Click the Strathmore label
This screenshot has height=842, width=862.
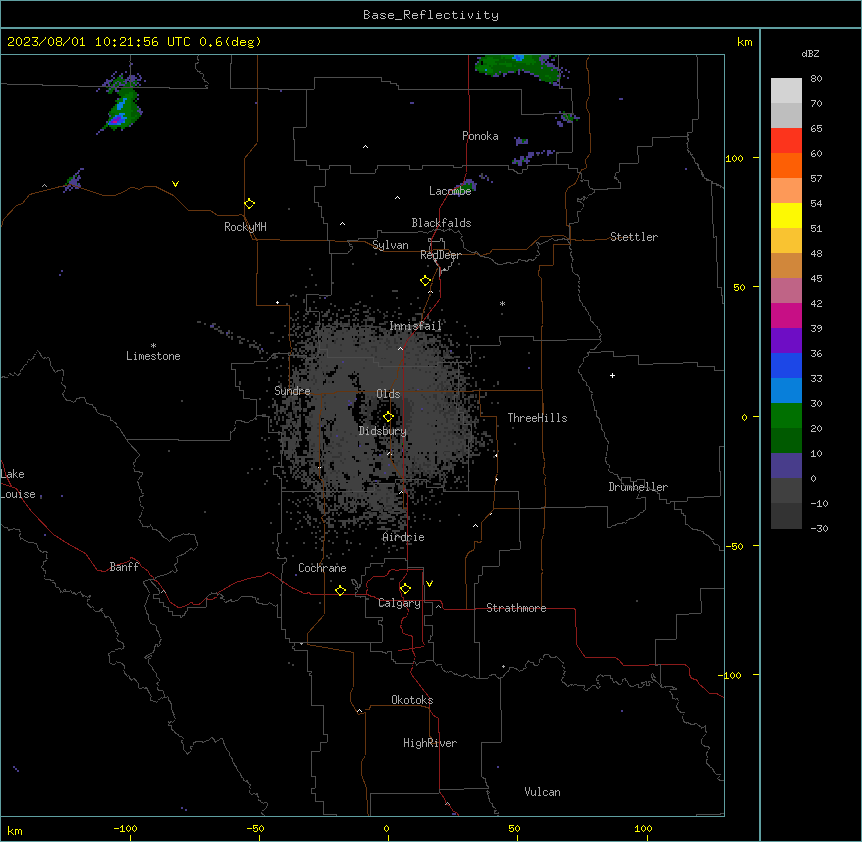516,608
